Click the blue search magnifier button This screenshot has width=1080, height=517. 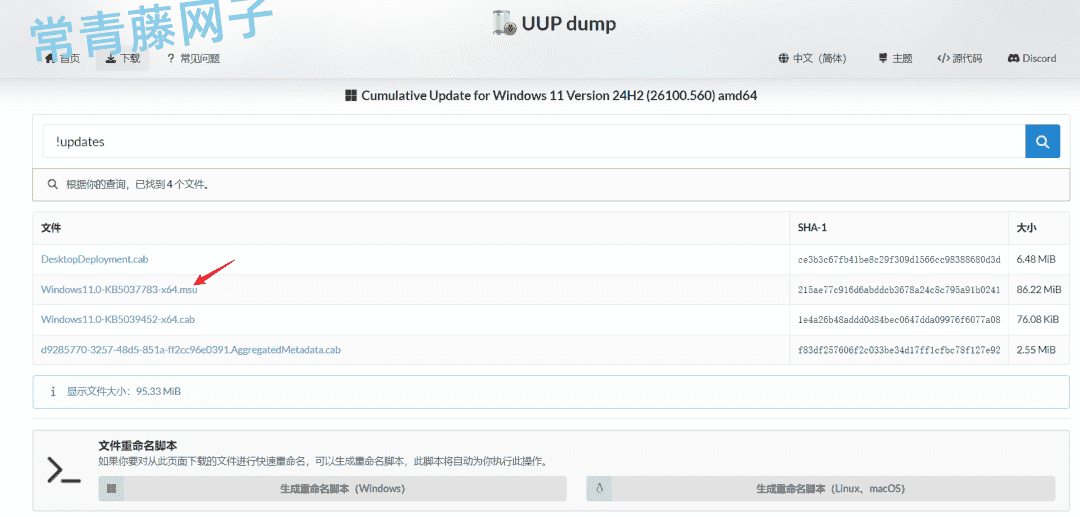click(x=1042, y=142)
